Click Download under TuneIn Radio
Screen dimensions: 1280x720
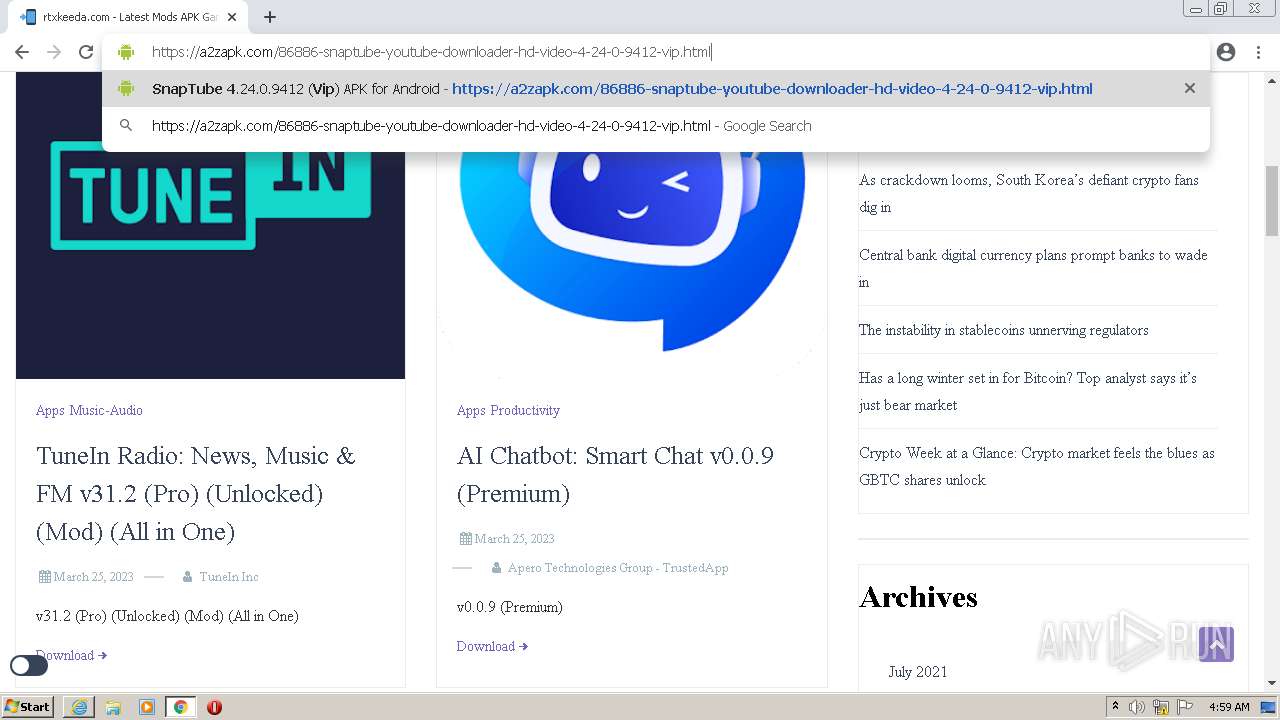click(x=71, y=655)
